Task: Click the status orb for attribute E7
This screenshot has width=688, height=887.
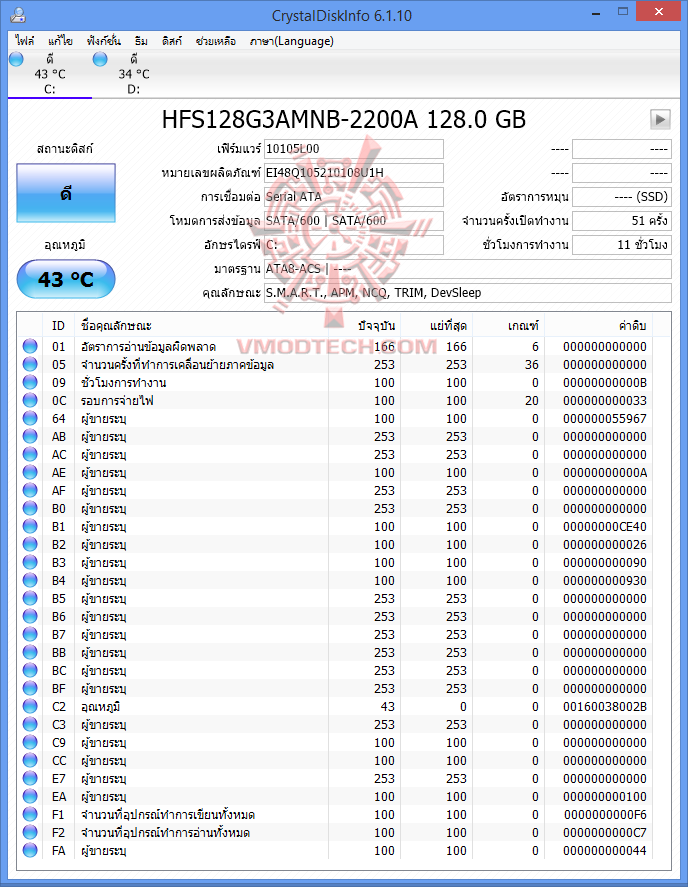Action: click(30, 778)
